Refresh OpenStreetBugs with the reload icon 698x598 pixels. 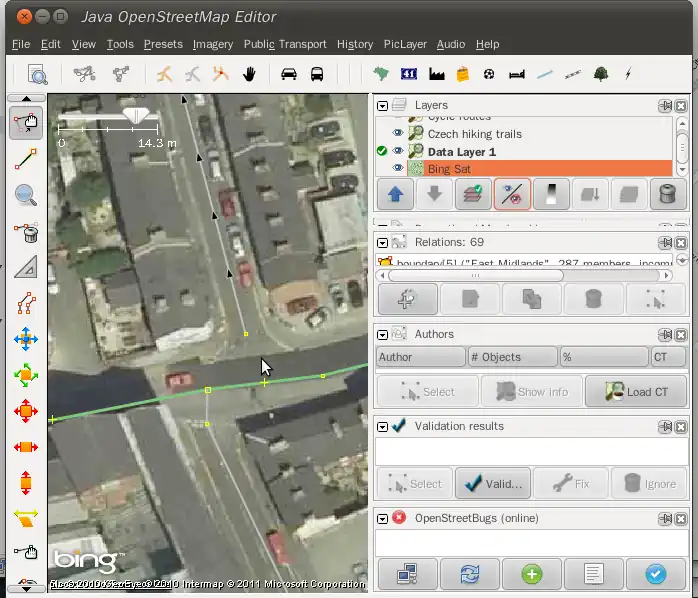[x=469, y=574]
